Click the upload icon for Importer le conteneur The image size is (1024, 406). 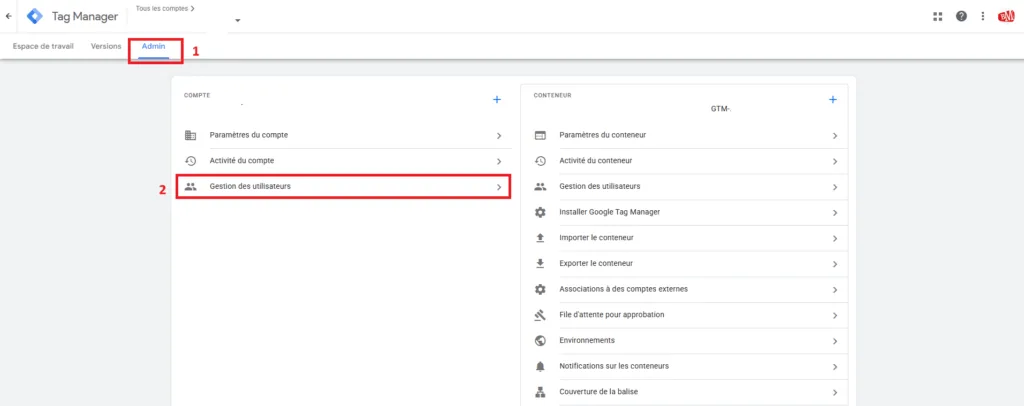click(x=539, y=238)
